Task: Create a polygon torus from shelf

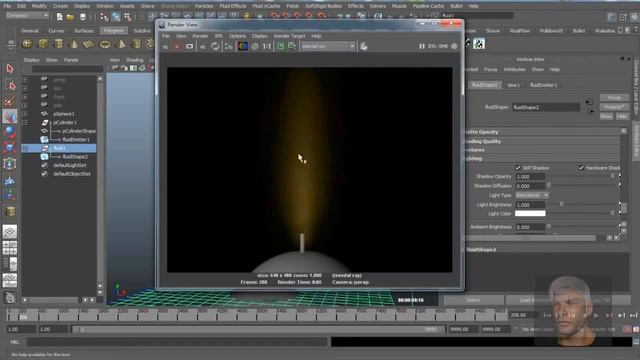Action: click(105, 44)
